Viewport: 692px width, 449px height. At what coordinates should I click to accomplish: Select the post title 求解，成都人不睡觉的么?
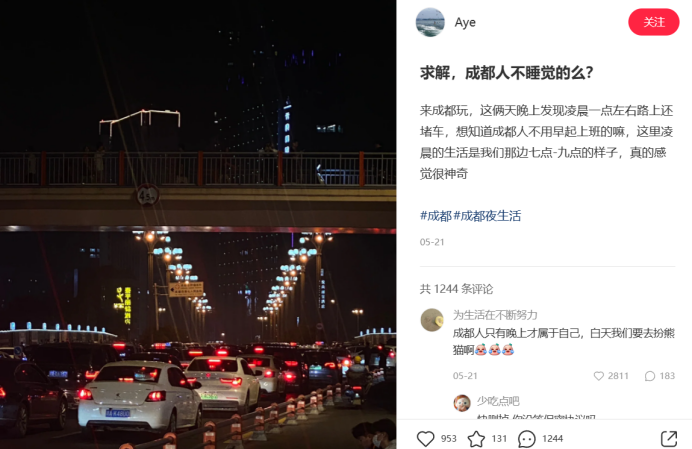click(507, 73)
